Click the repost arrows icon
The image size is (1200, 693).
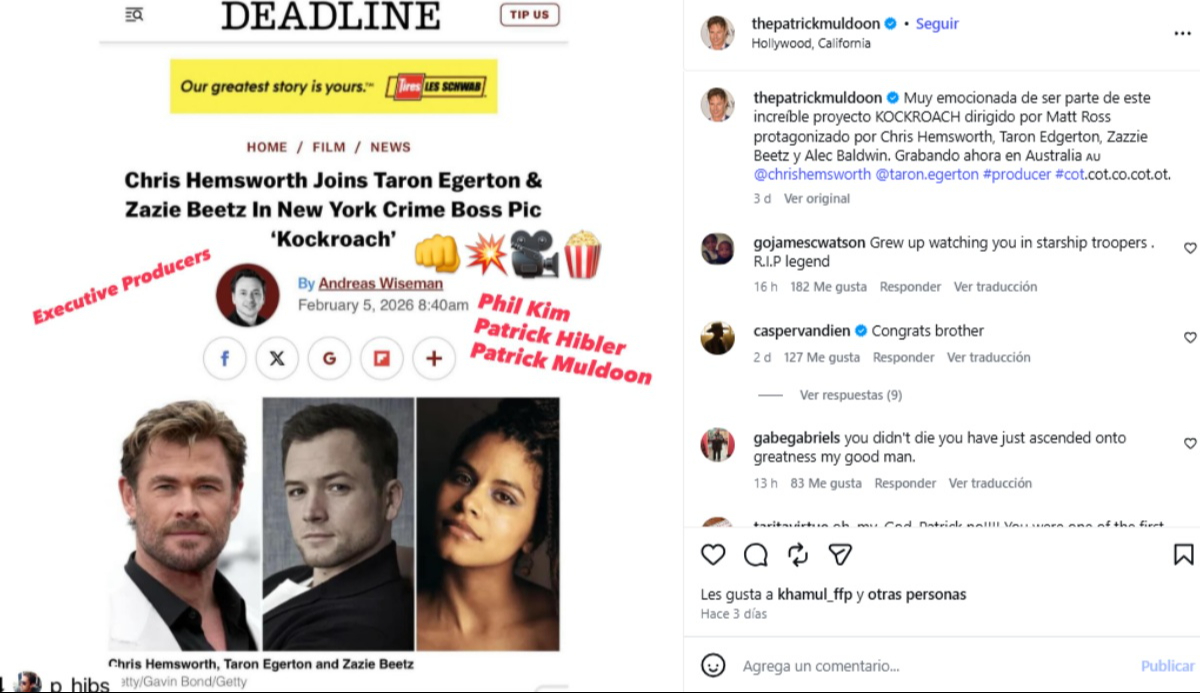point(798,554)
